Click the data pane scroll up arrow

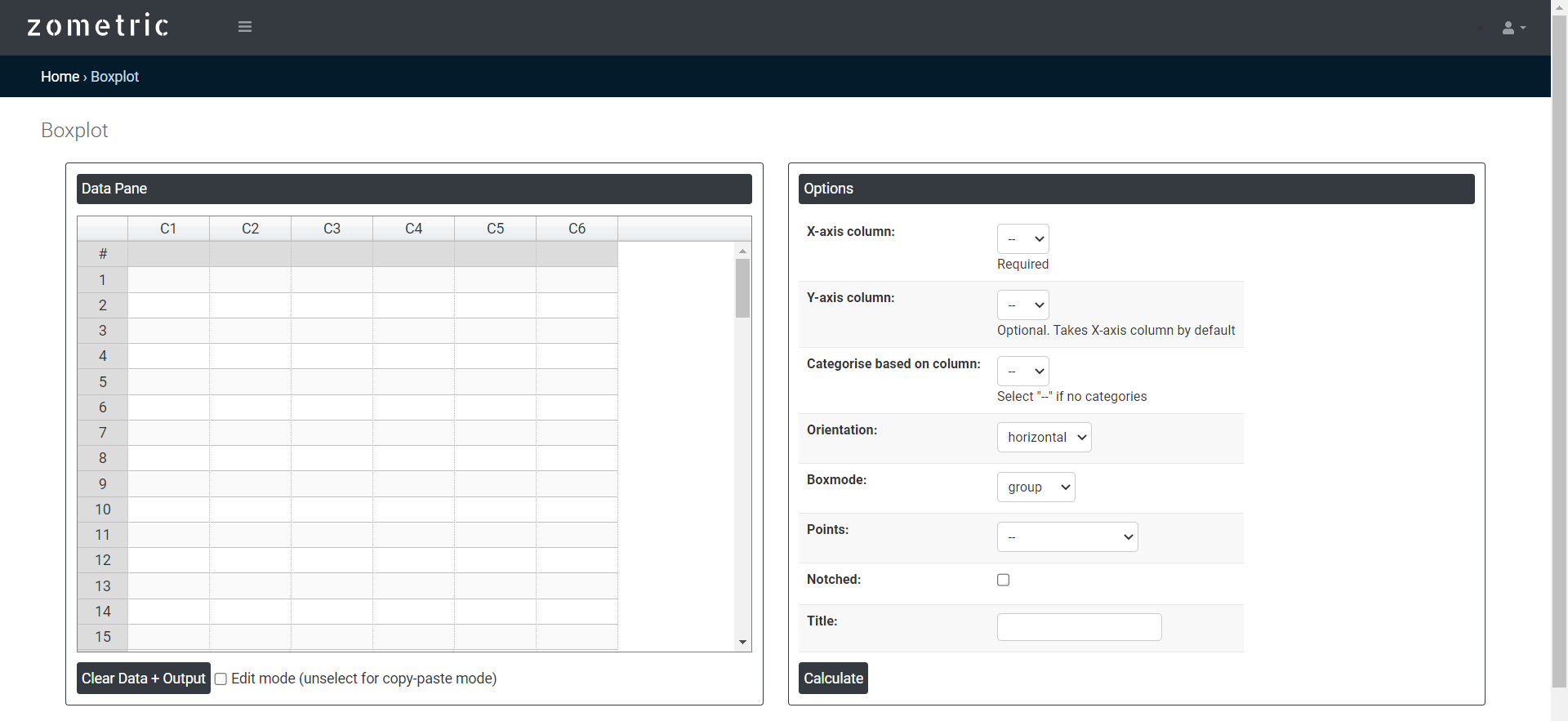click(742, 251)
